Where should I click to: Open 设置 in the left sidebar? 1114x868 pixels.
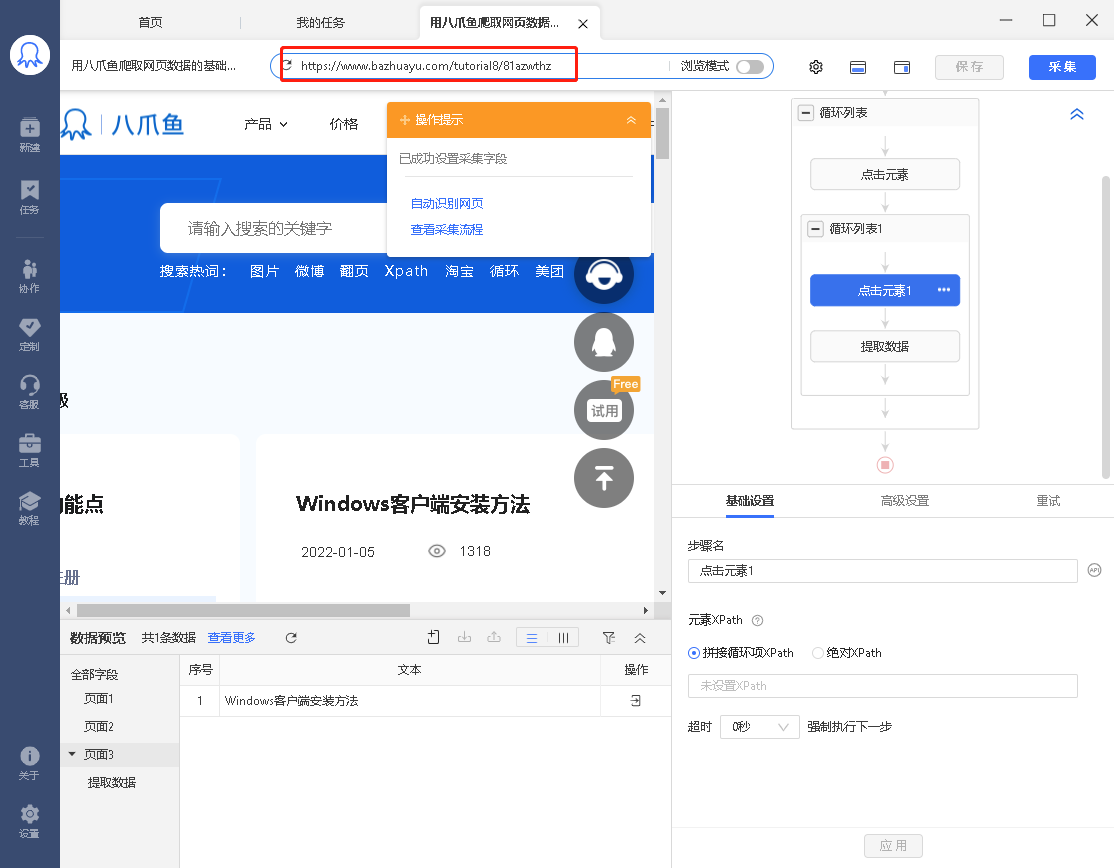click(29, 822)
